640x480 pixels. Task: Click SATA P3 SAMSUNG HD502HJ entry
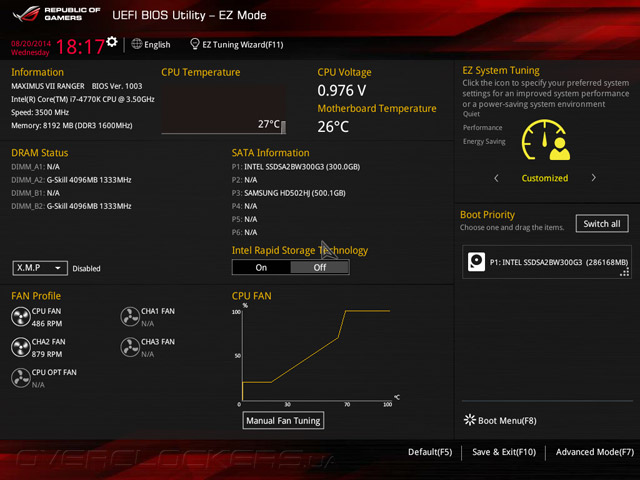pyautogui.click(x=289, y=193)
